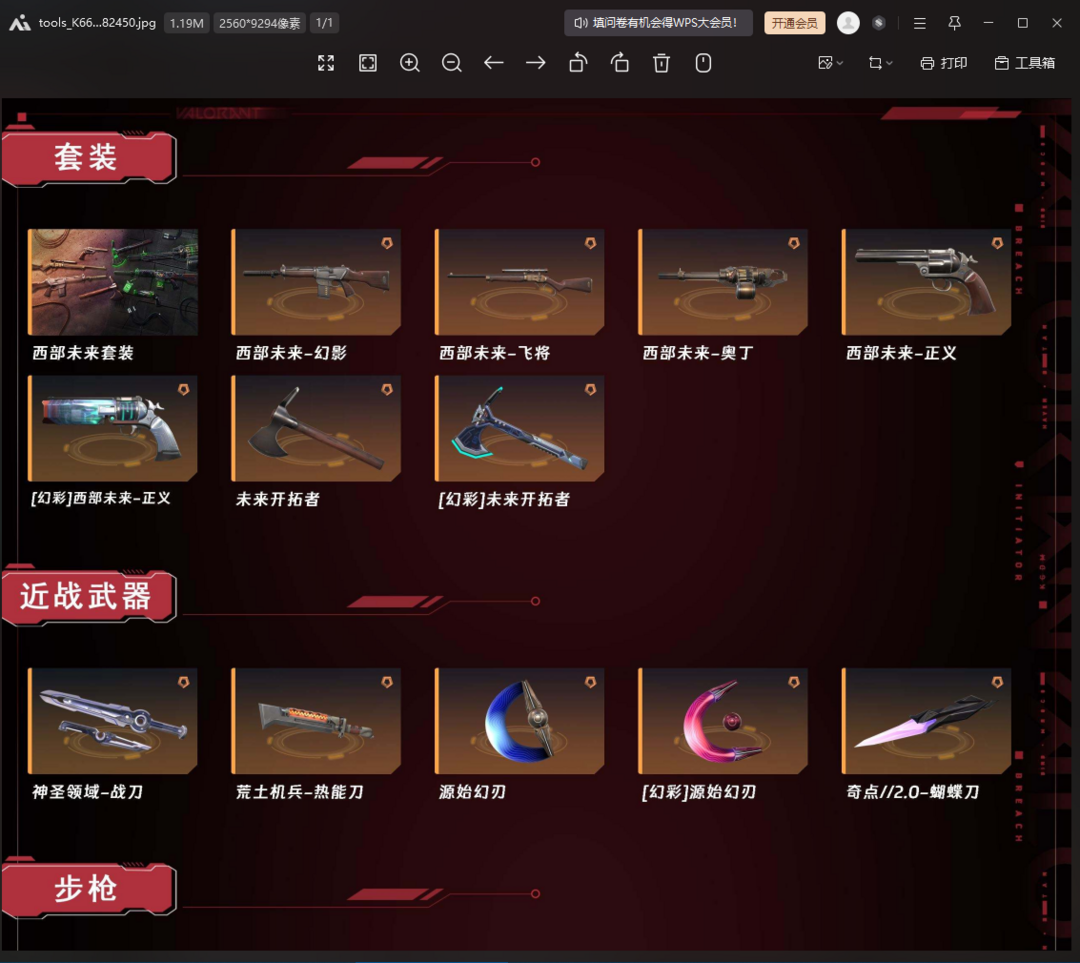Screen dimensions: 1080x963
Task: Rotate the image counterclockwise
Action: click(578, 63)
